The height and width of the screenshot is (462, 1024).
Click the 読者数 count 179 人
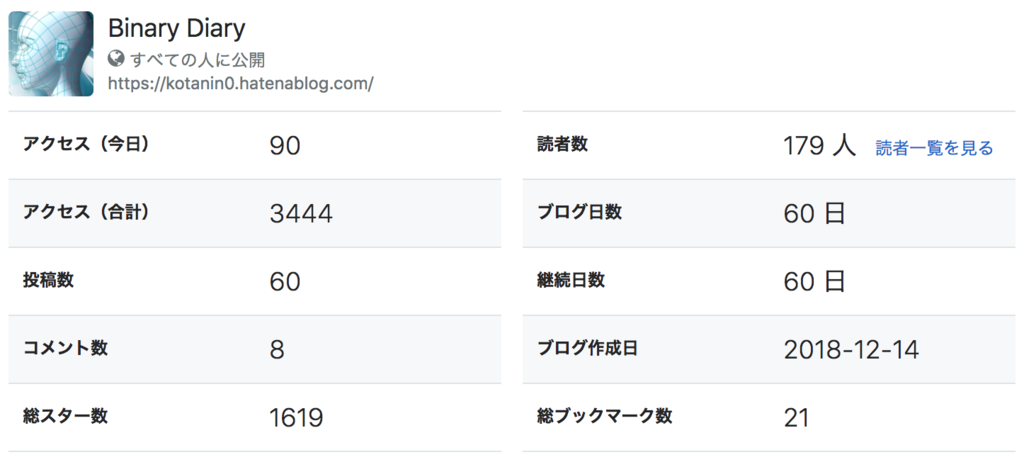[x=819, y=146]
